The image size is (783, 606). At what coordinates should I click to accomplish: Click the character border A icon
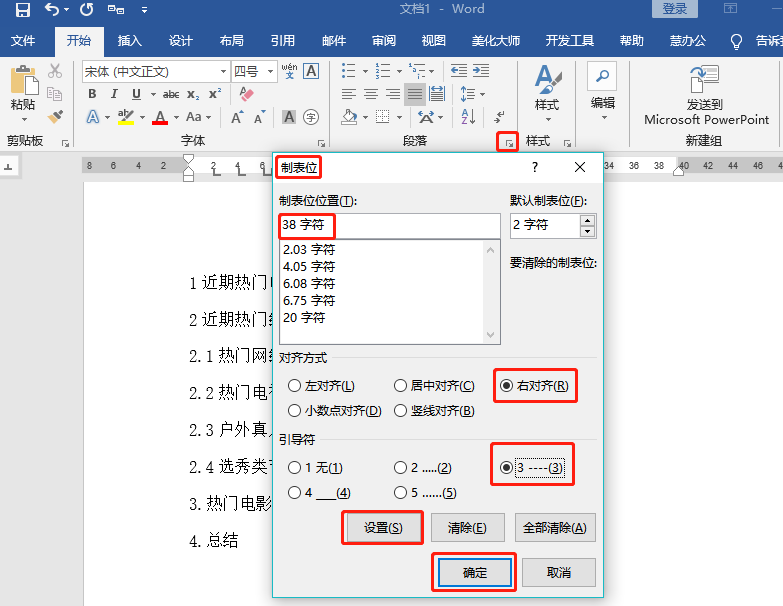pyautogui.click(x=311, y=71)
